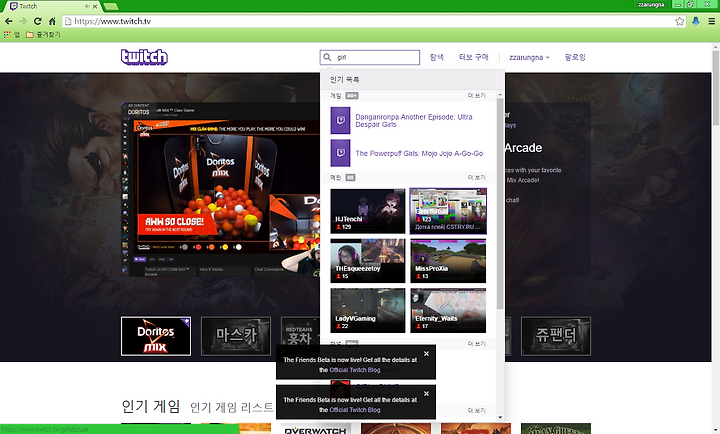Image resolution: width=720 pixels, height=434 pixels.
Task: Open a new browser tab
Action: (111, 6)
